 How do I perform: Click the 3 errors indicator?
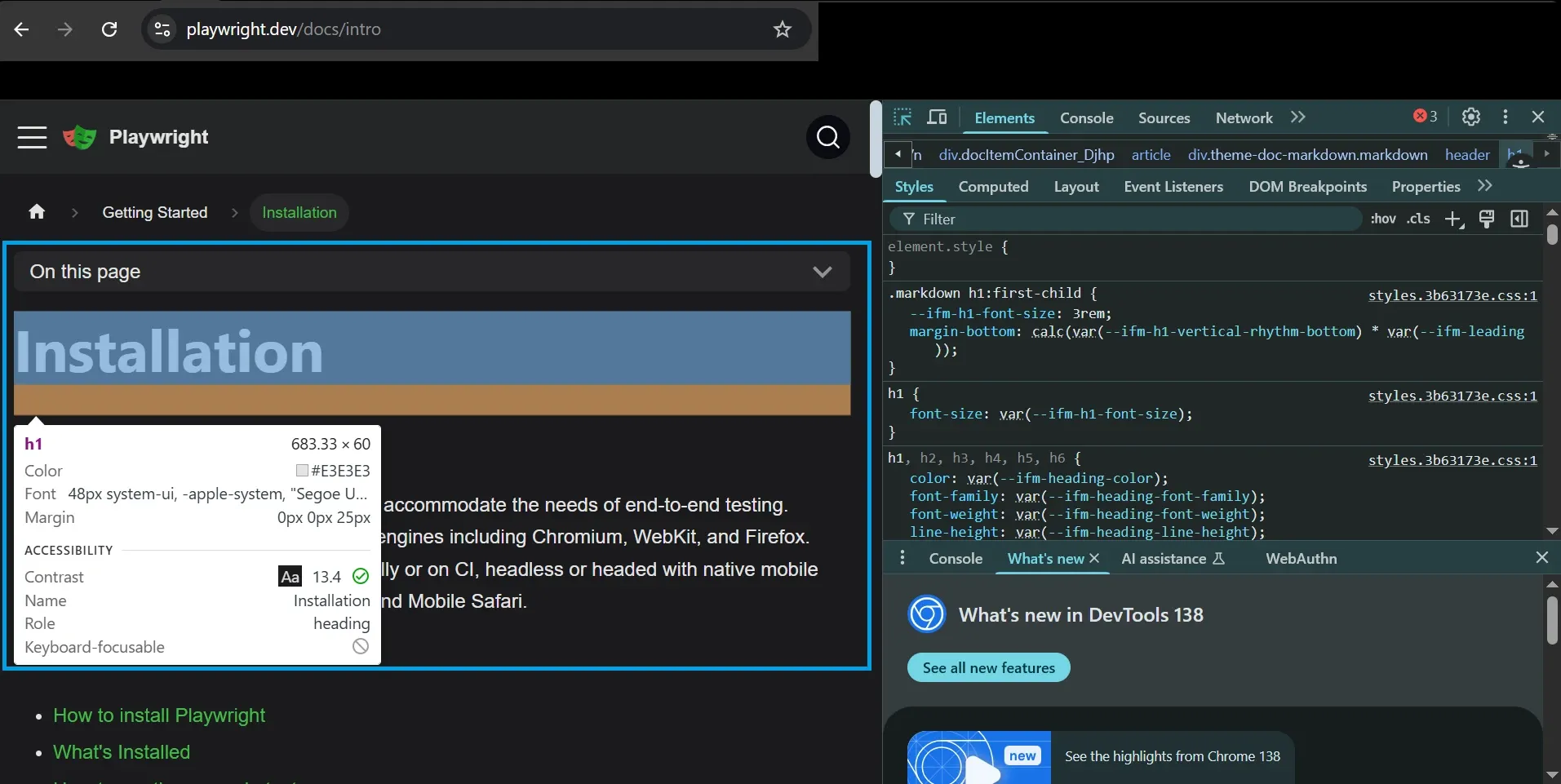(x=1426, y=117)
